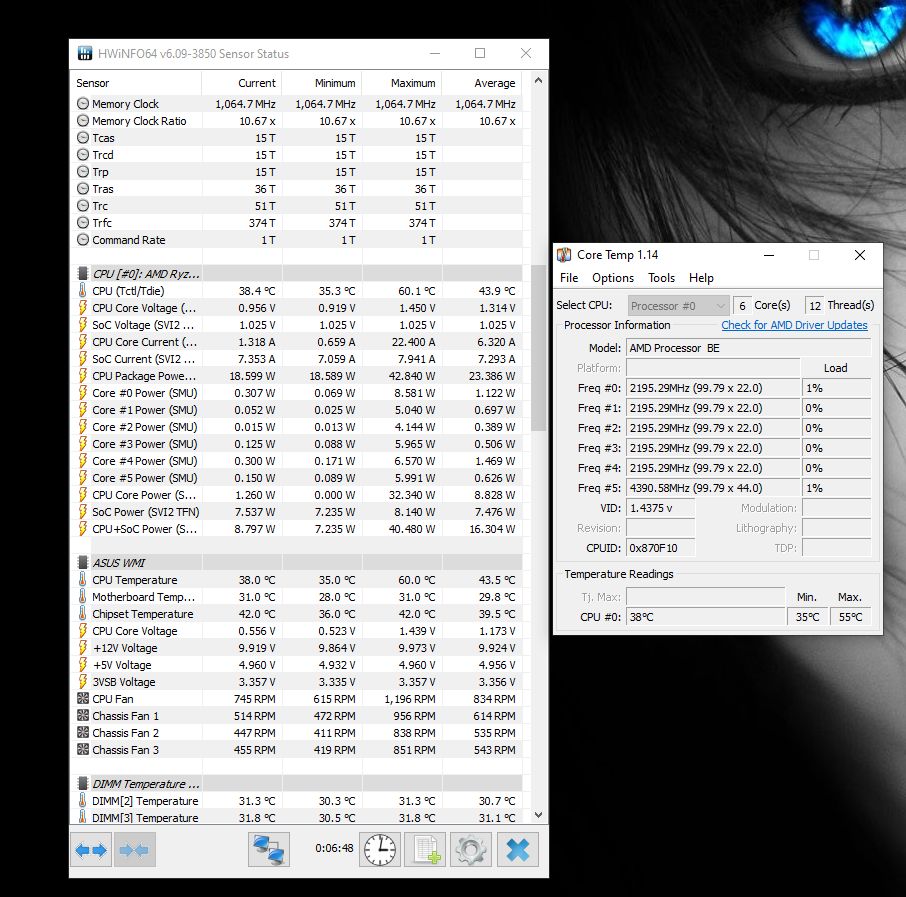Collapse the DIMM Temperature sensor group

coord(146,784)
